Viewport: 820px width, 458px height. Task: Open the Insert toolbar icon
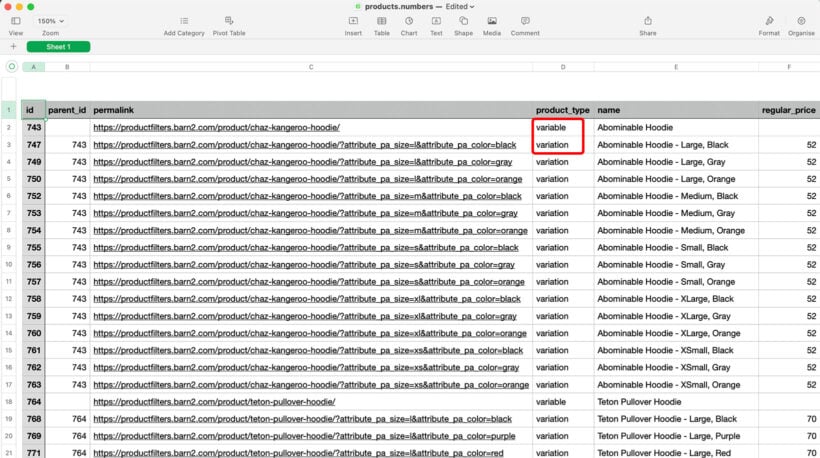coord(353,21)
